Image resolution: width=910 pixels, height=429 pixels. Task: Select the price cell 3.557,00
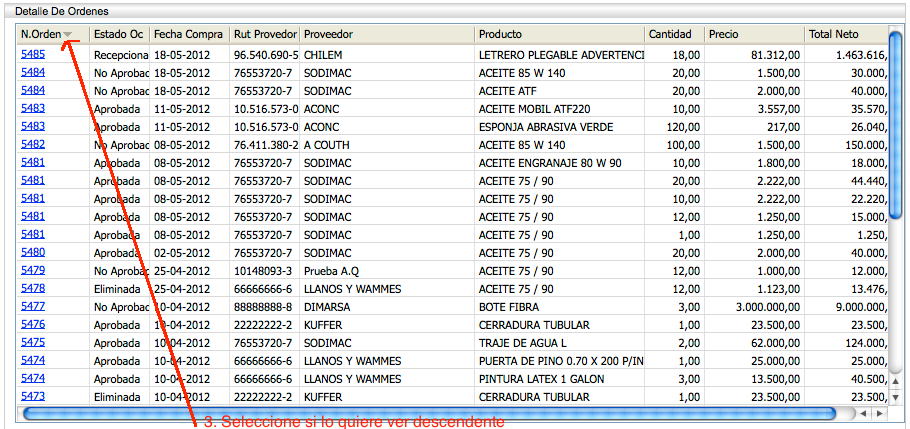(x=754, y=109)
